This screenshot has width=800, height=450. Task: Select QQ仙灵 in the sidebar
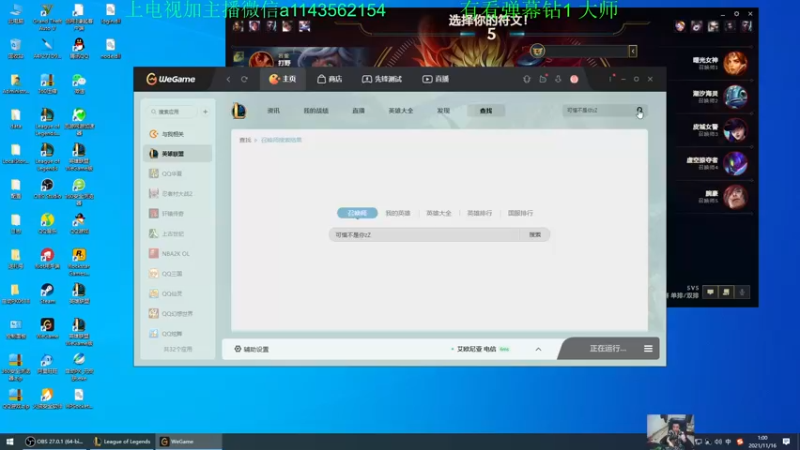tap(178, 293)
